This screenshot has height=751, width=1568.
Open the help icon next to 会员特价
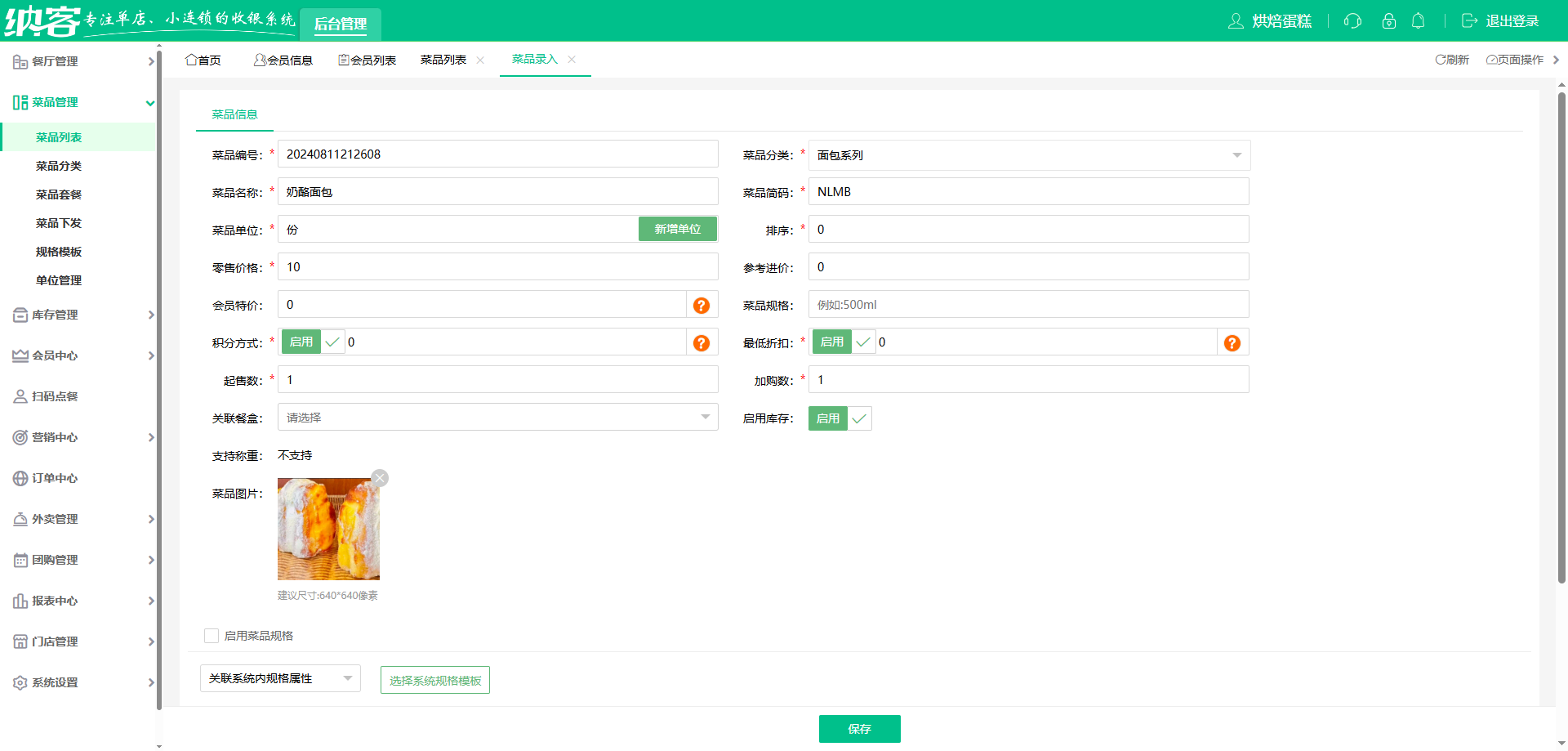[x=702, y=304]
